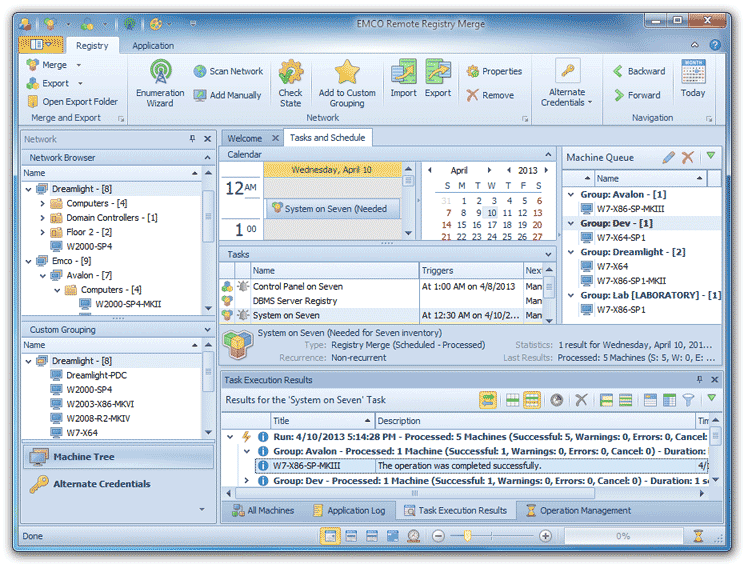The width and height of the screenshot is (744, 564).
Task: Select W7-X64-SP1 in Machine Queue
Action: [x=621, y=238]
